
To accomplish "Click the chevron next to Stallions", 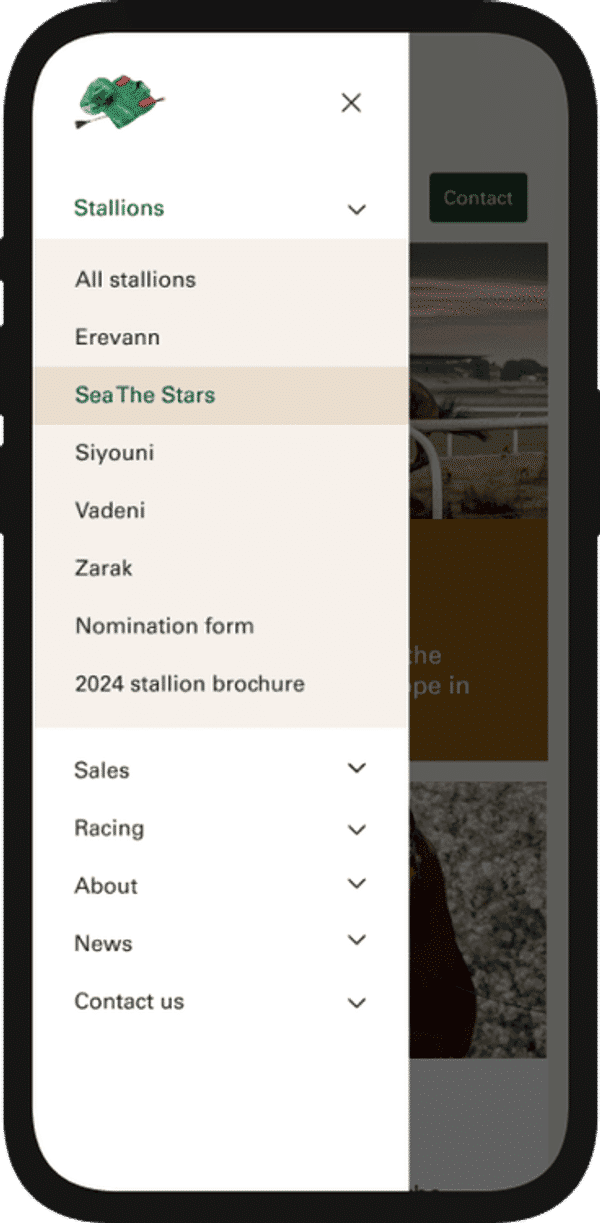I will [x=356, y=209].
